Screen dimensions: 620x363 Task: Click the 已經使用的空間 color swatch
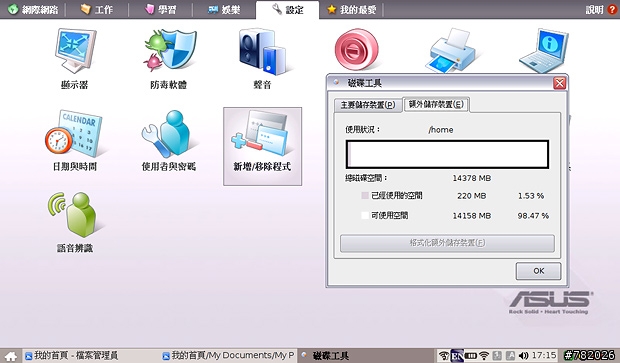pos(365,195)
